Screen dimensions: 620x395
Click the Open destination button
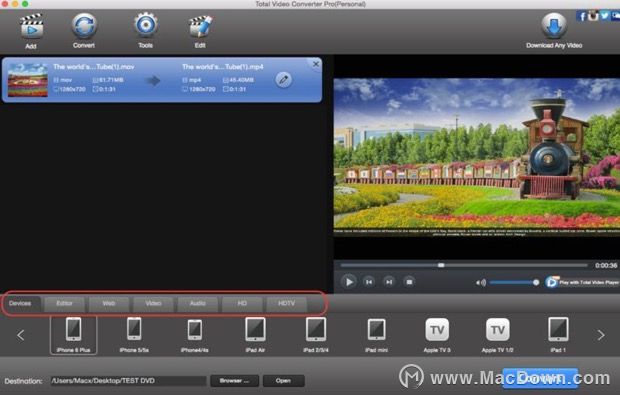tap(284, 381)
